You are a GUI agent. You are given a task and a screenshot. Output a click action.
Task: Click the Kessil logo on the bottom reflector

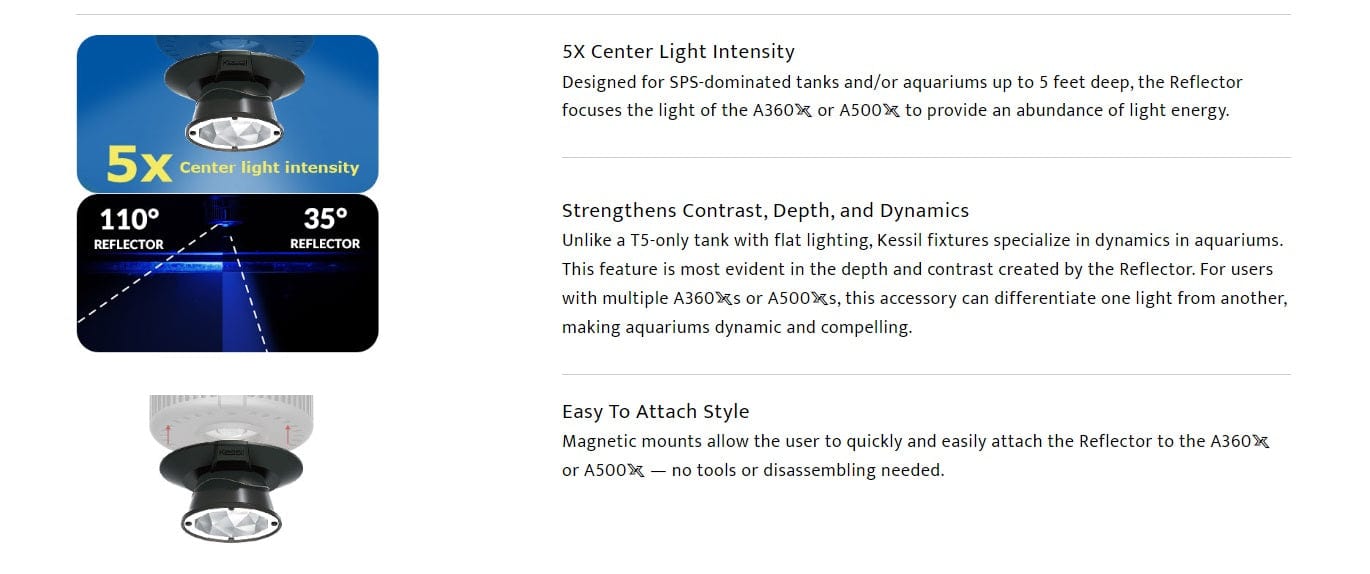click(231, 452)
